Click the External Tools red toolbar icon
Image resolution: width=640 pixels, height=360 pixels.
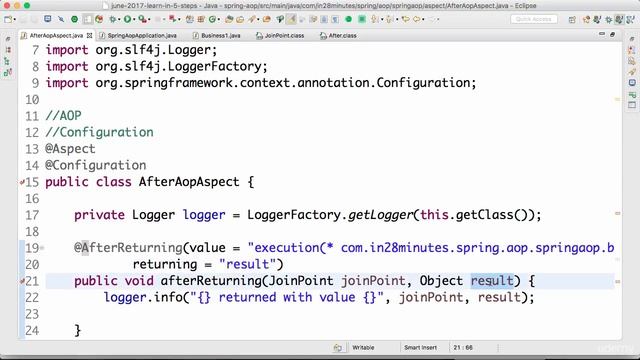coord(173,19)
